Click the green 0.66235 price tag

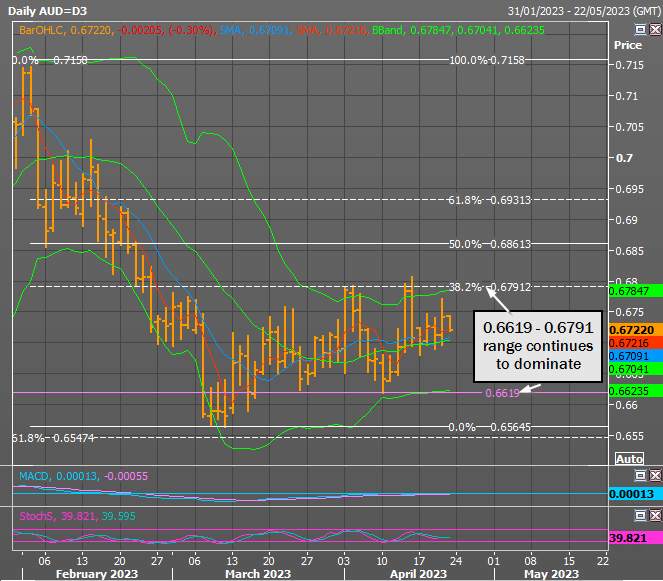[x=636, y=391]
